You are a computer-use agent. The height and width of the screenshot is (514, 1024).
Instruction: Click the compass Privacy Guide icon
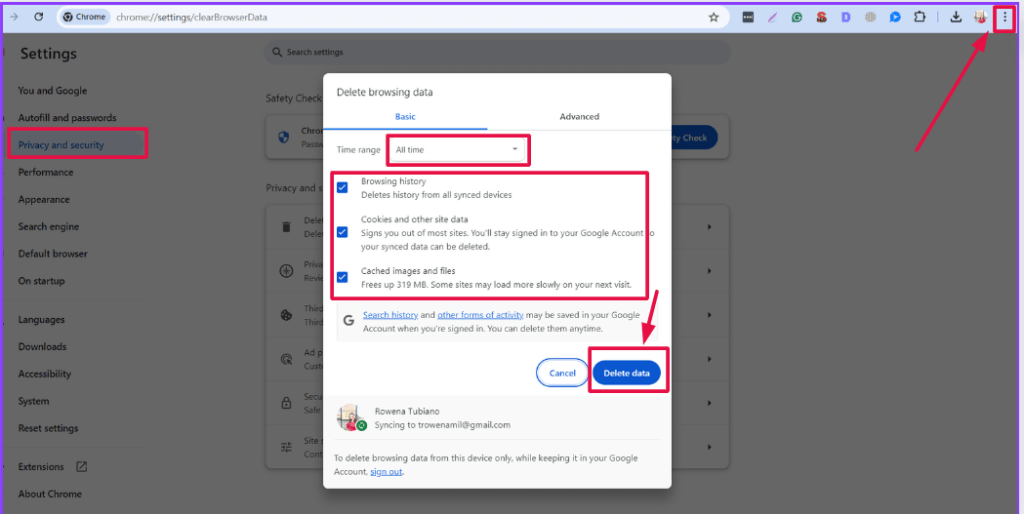click(x=286, y=271)
